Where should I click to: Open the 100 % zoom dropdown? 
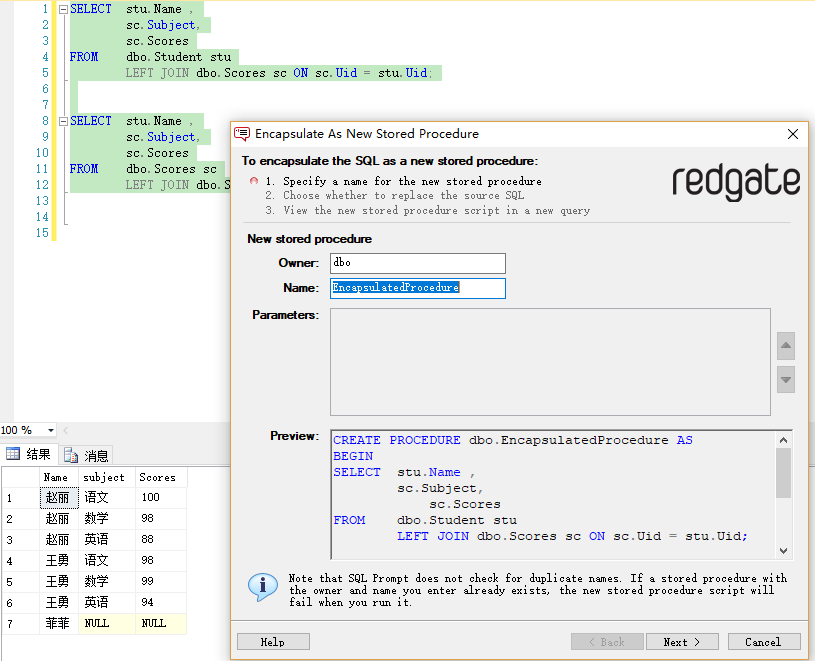(x=50, y=430)
